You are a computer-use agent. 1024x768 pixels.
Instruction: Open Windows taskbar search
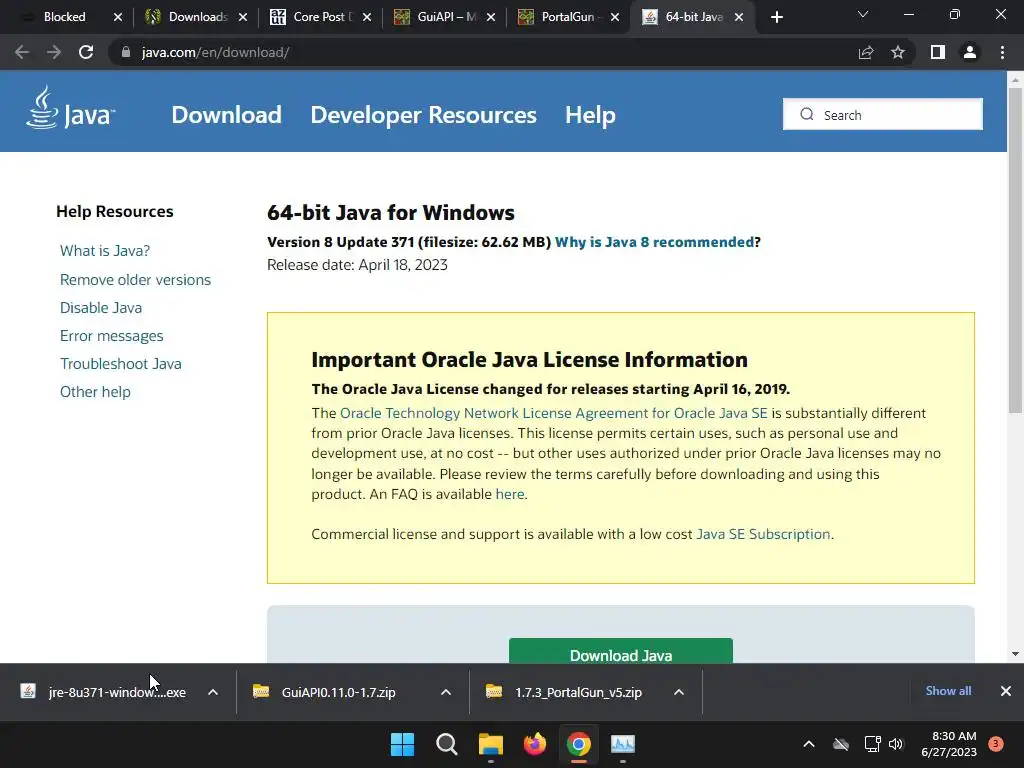click(447, 744)
